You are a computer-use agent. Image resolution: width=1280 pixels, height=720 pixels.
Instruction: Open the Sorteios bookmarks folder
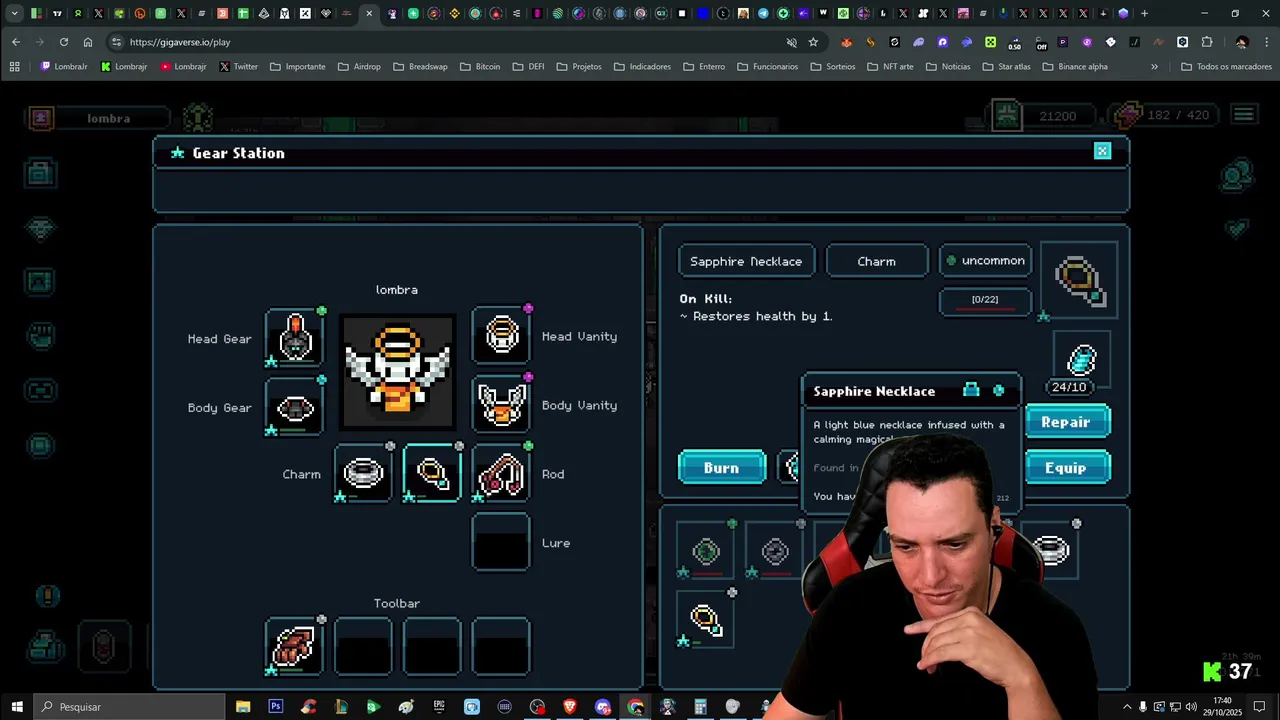(833, 67)
